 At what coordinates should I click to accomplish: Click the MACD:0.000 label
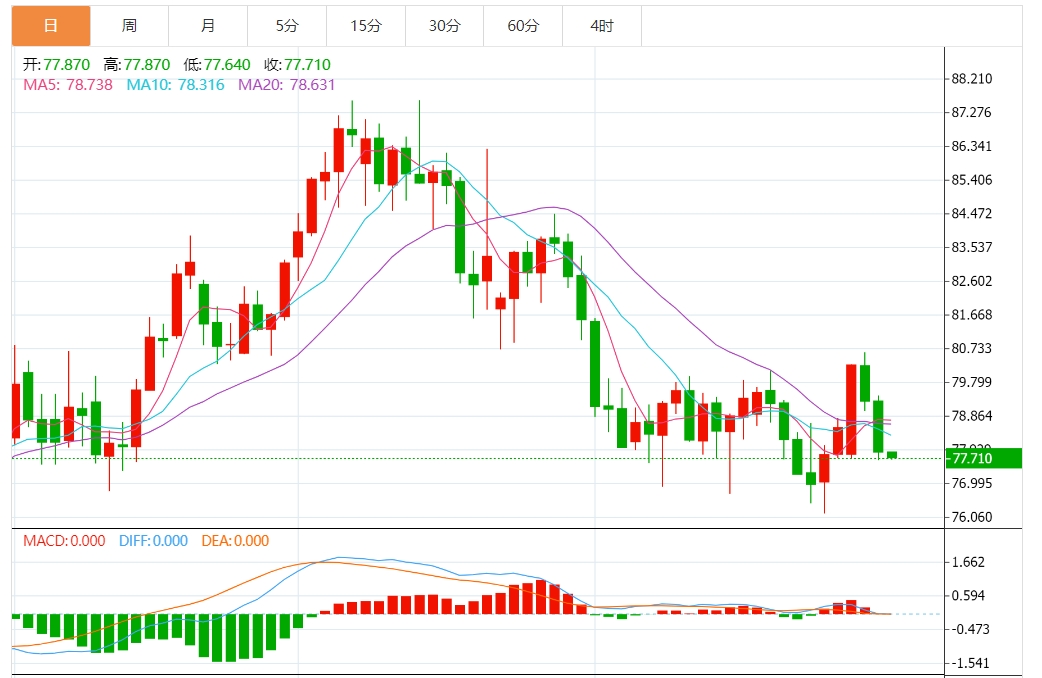pyautogui.click(x=64, y=541)
